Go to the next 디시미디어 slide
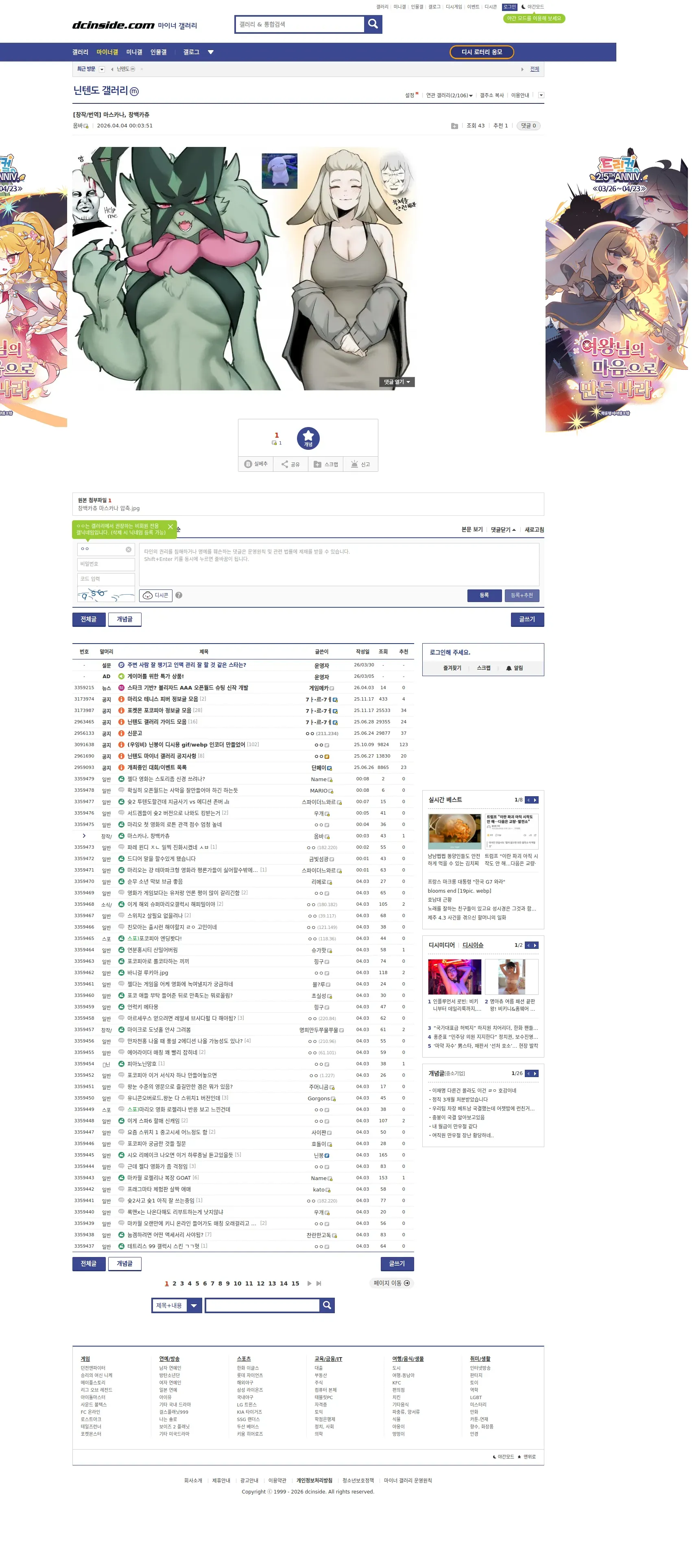692x1568 pixels. 535,945
